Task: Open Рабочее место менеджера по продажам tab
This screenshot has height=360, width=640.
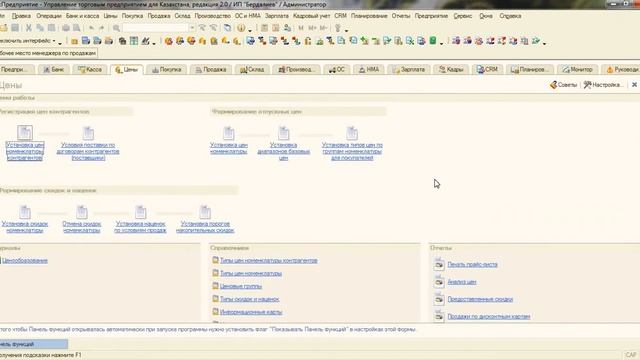Action: tap(49, 53)
